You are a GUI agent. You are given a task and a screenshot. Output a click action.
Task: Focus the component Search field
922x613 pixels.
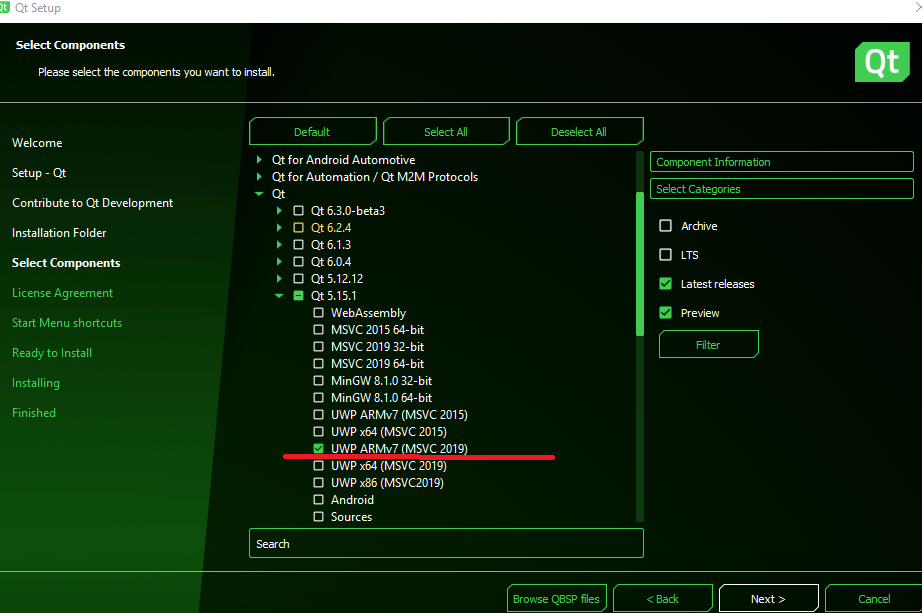tap(446, 543)
